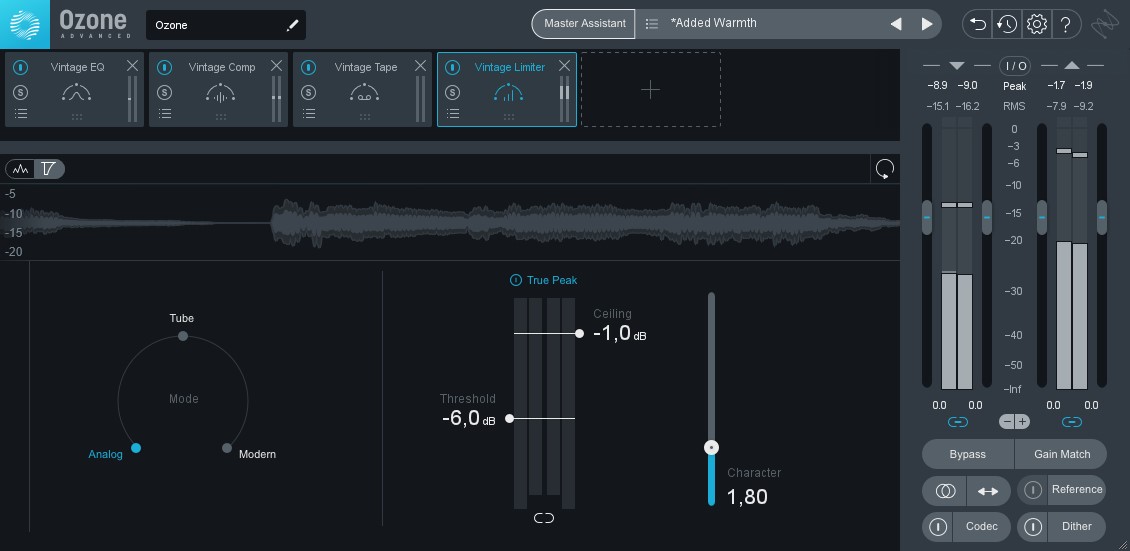Image resolution: width=1130 pixels, height=551 pixels.
Task: Link the output gain channels
Action: 1072,422
